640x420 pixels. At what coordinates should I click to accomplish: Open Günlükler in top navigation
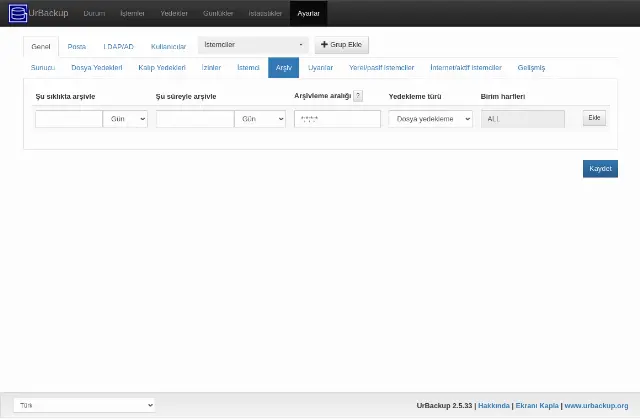pyautogui.click(x=218, y=13)
